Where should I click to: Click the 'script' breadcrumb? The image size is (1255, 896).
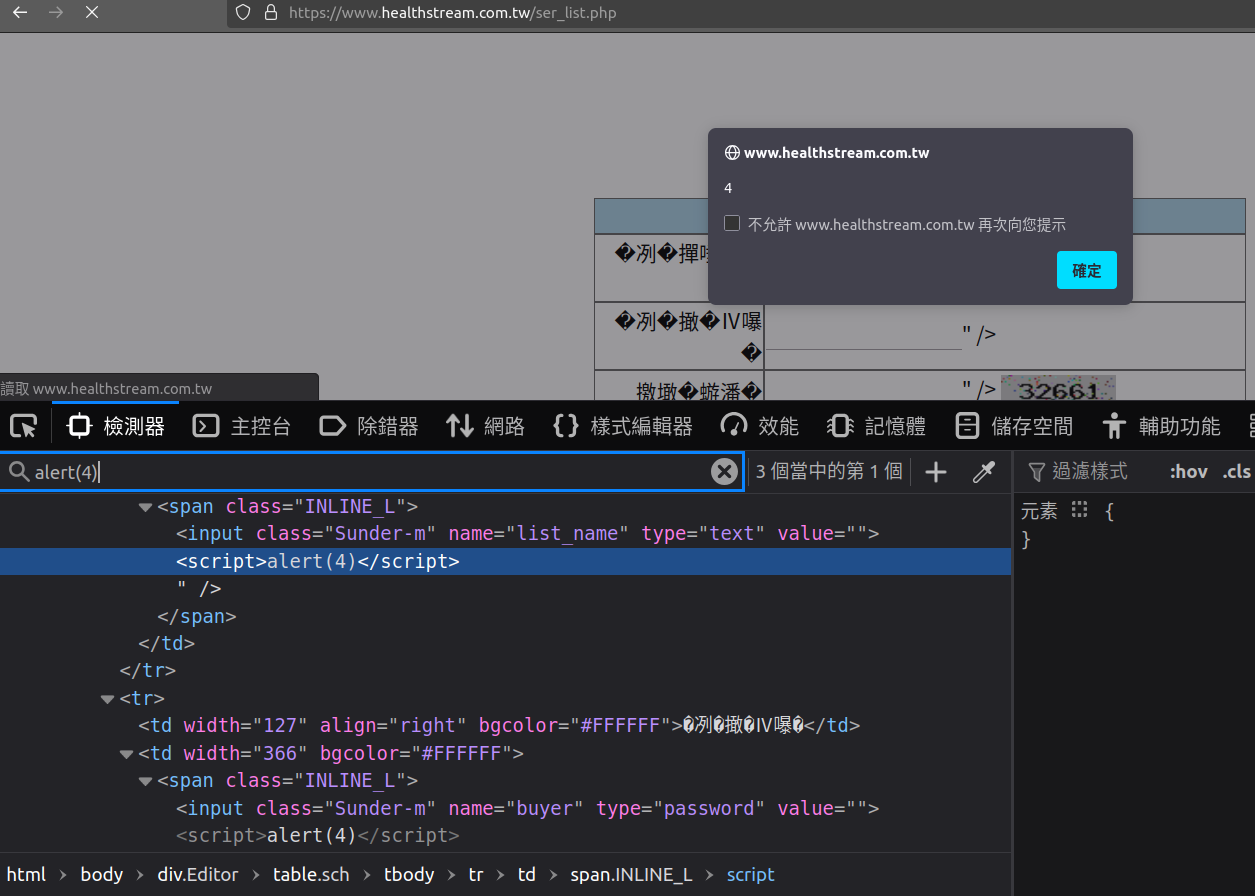[x=751, y=875]
